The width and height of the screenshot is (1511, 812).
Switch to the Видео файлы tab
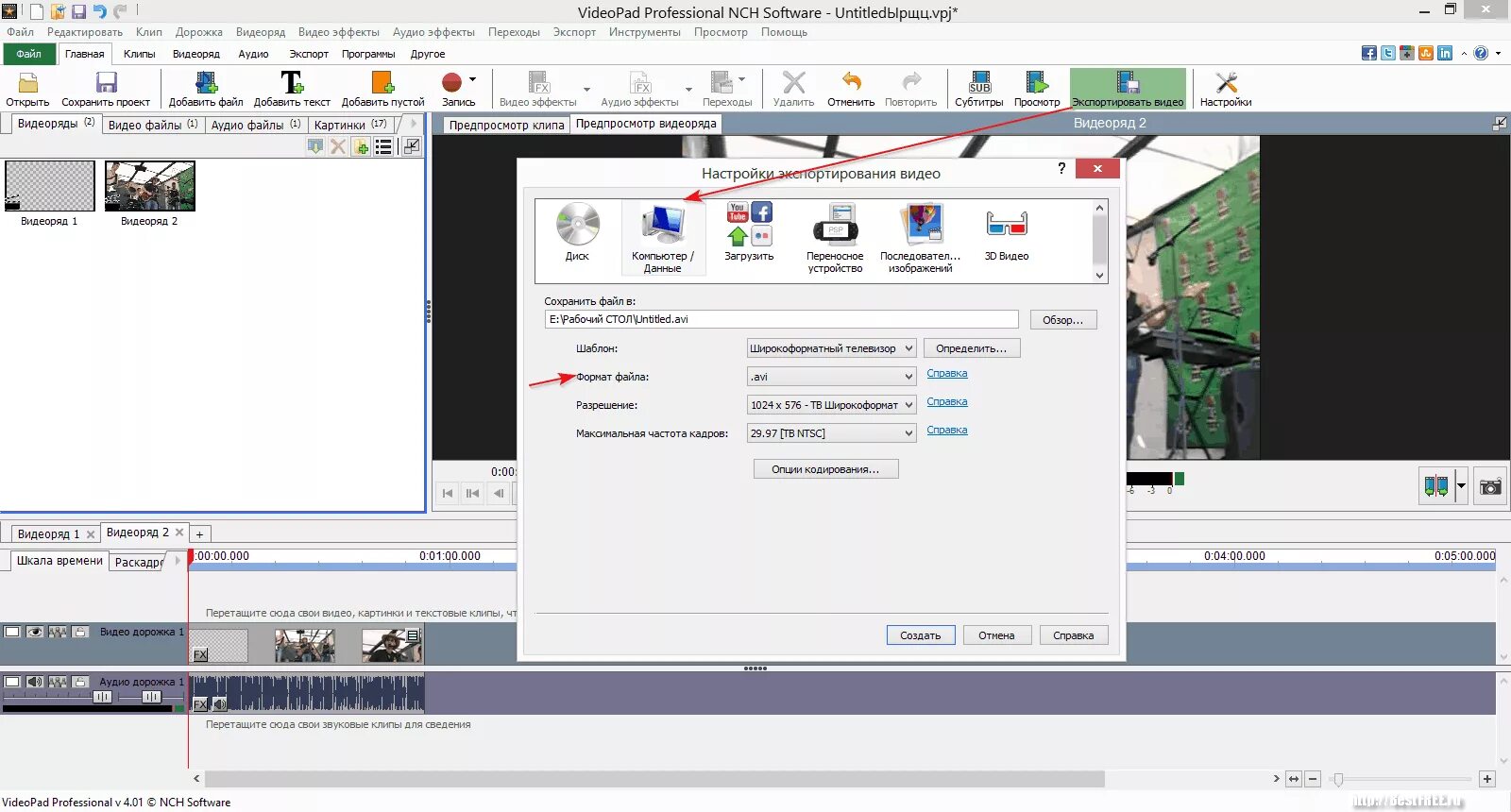(x=153, y=125)
